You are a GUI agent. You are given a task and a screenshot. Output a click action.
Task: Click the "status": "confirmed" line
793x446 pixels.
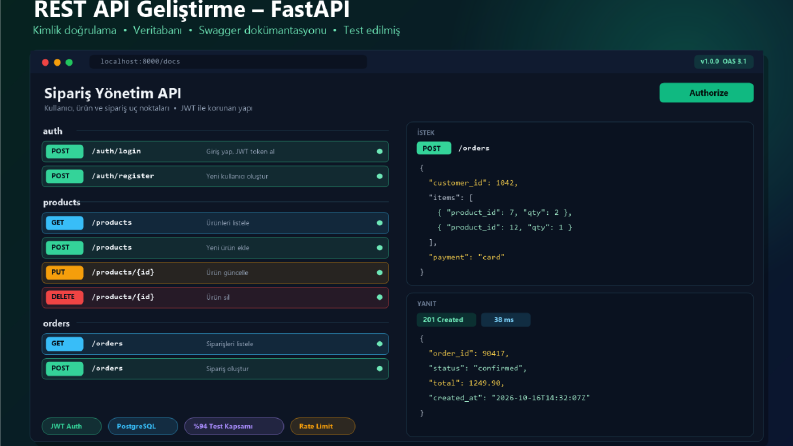pos(477,368)
